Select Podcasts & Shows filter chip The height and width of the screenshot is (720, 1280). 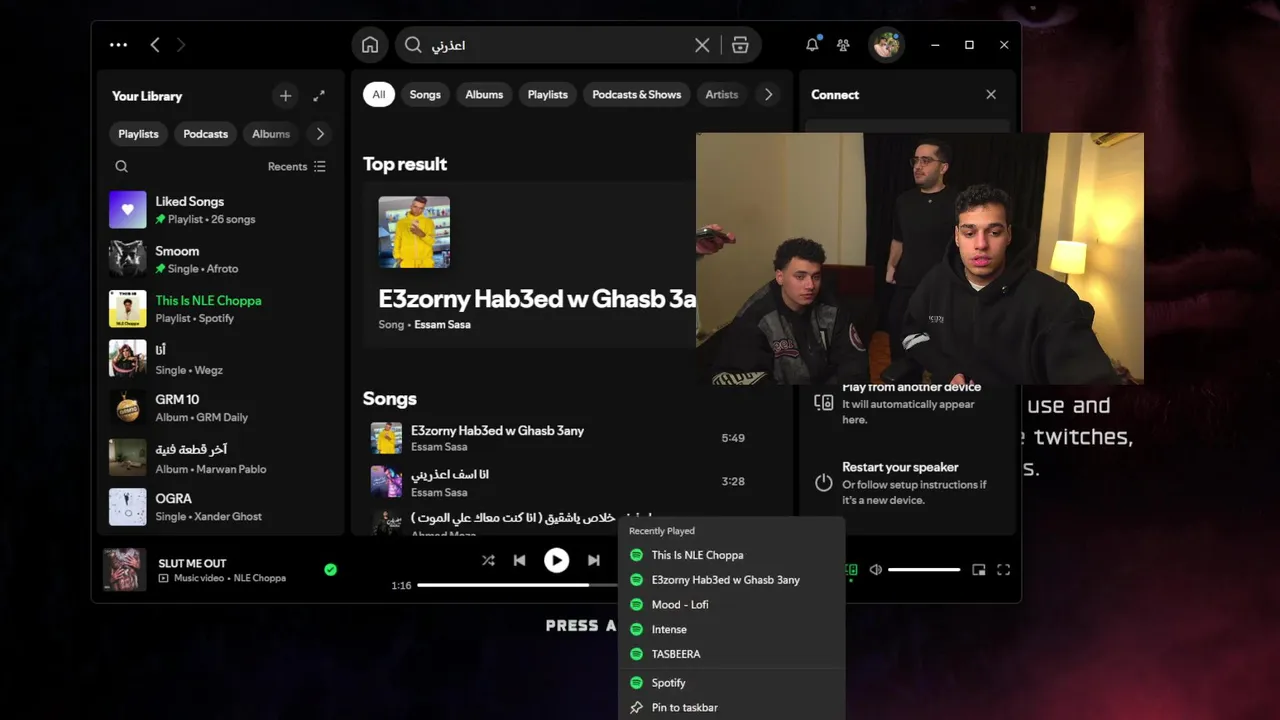point(636,95)
